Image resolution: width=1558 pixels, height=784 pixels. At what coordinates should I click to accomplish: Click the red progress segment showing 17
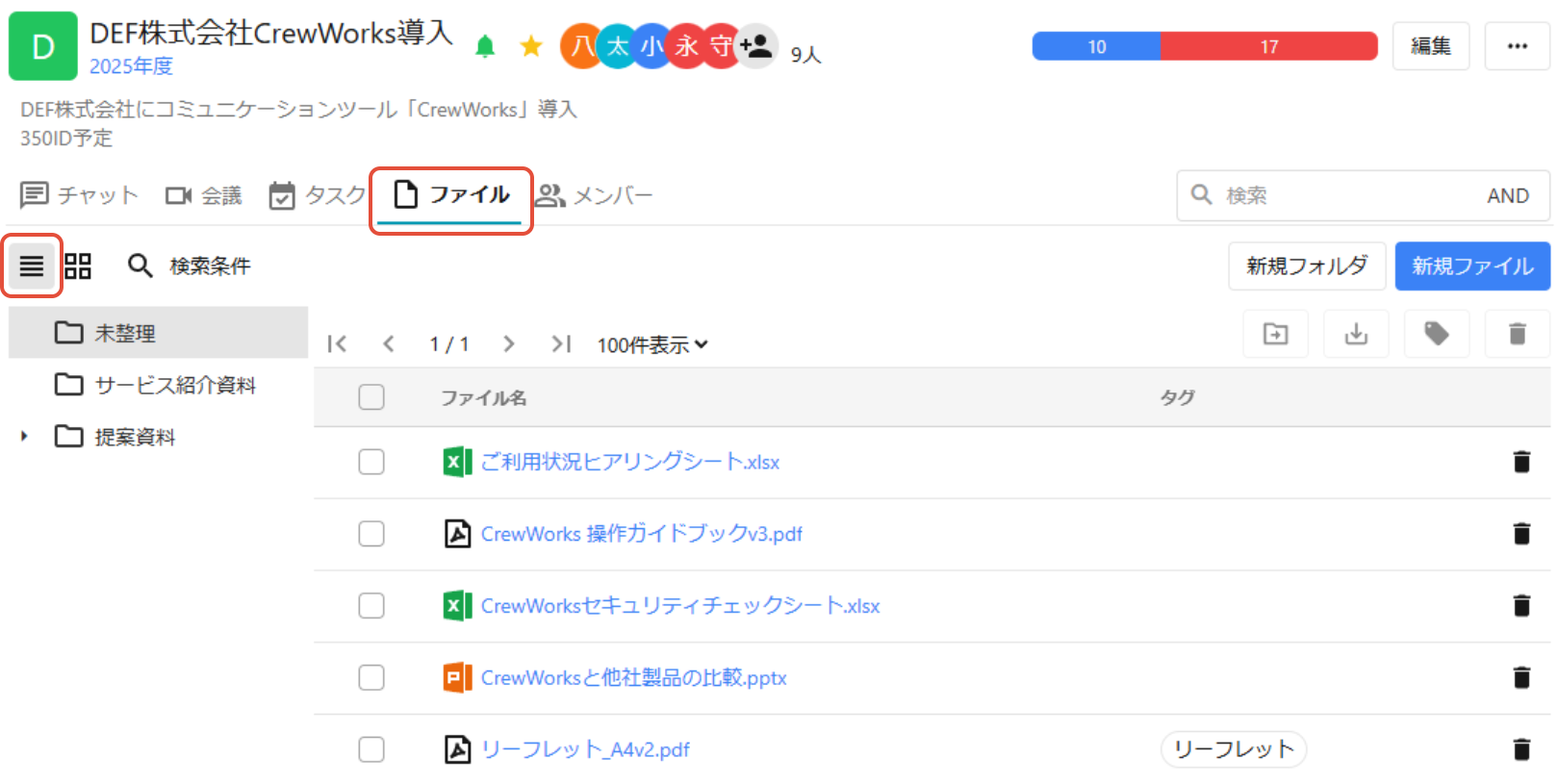pos(1269,46)
